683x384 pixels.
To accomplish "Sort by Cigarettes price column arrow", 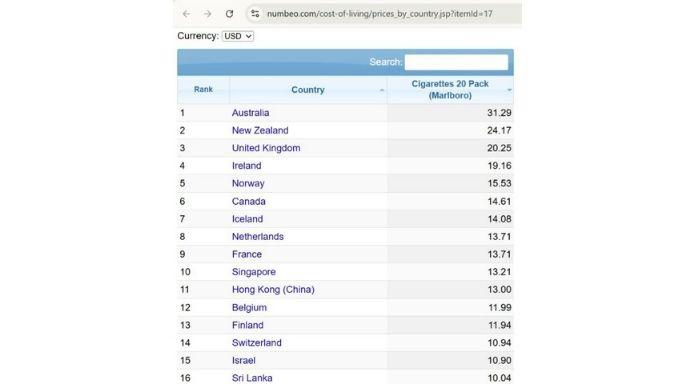I will pos(509,90).
